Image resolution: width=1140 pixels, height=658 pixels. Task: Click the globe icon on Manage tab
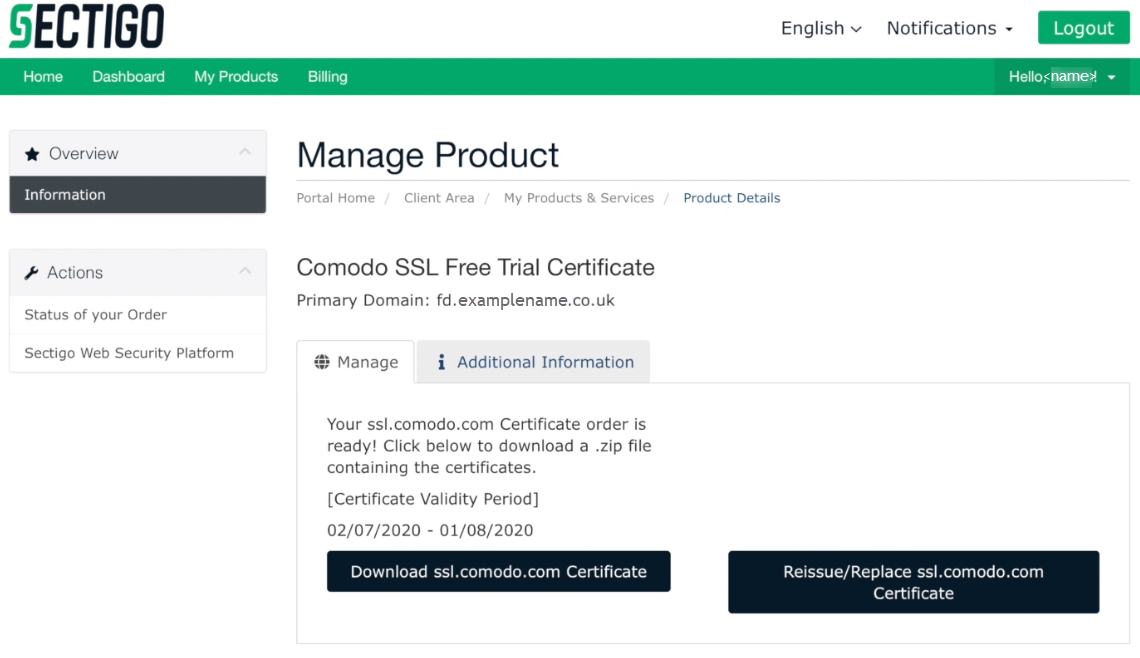pyautogui.click(x=322, y=362)
